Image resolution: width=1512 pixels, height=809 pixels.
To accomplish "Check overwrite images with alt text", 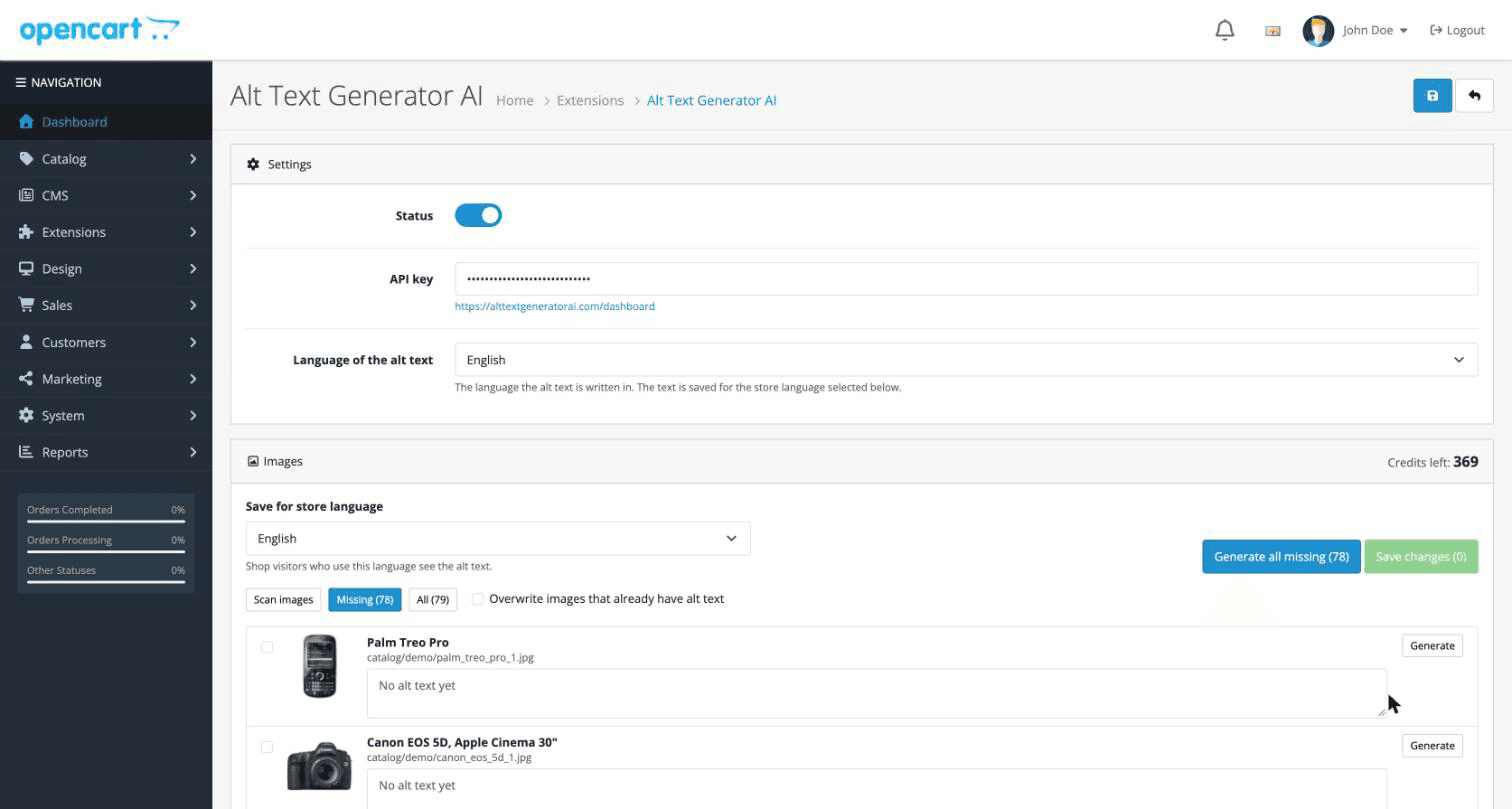I will click(x=478, y=599).
